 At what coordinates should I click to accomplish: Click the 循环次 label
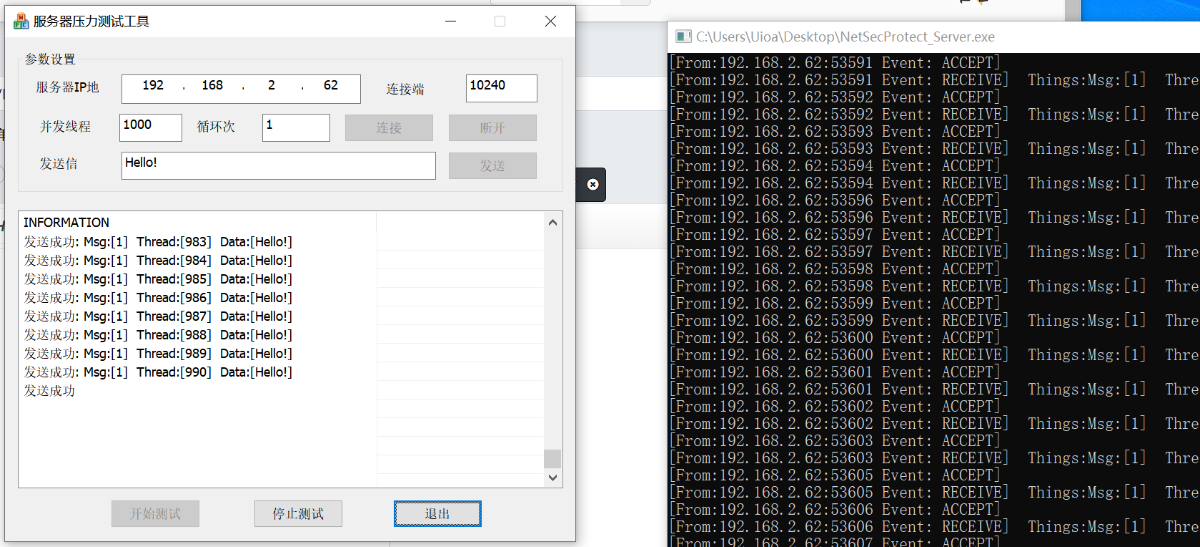216,127
